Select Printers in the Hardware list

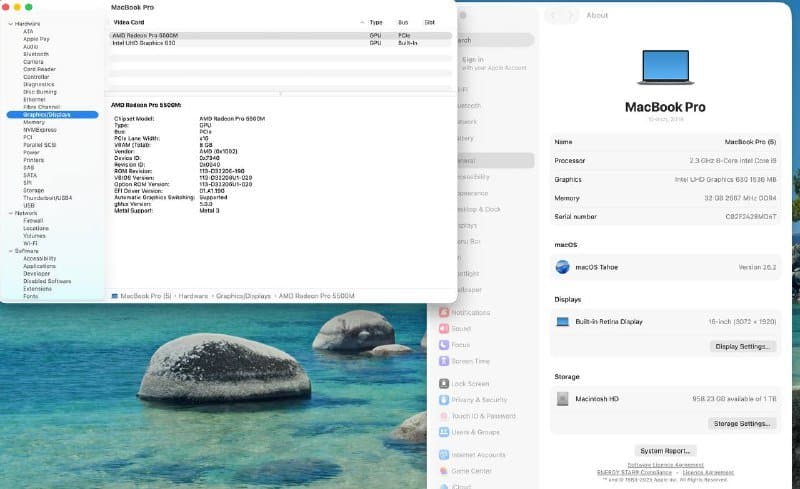pyautogui.click(x=34, y=160)
